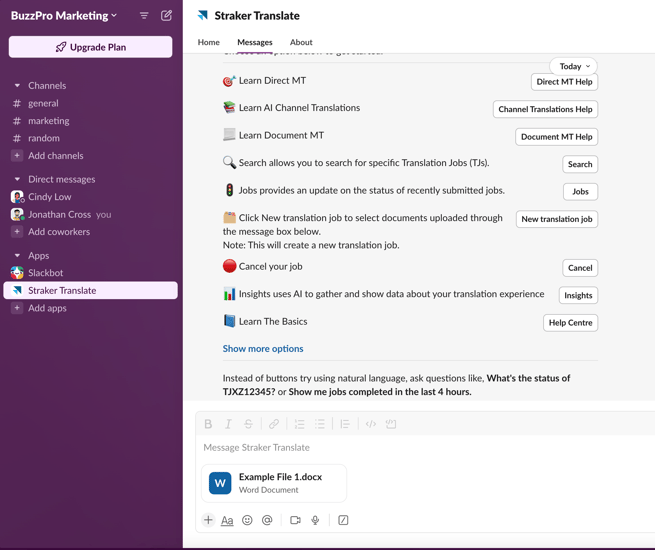The width and height of the screenshot is (655, 550).
Task: Open Jonathan Cross direct message
Action: click(x=90, y=214)
